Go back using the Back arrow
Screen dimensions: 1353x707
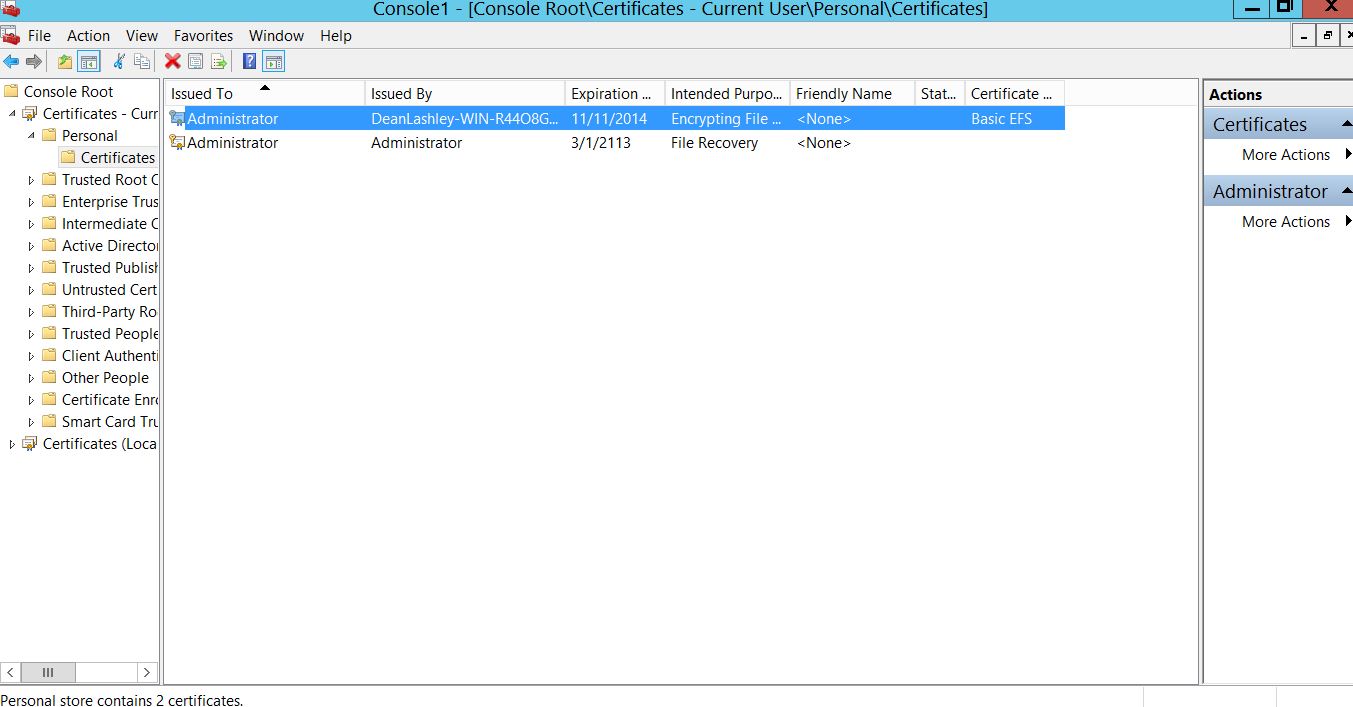(11, 62)
